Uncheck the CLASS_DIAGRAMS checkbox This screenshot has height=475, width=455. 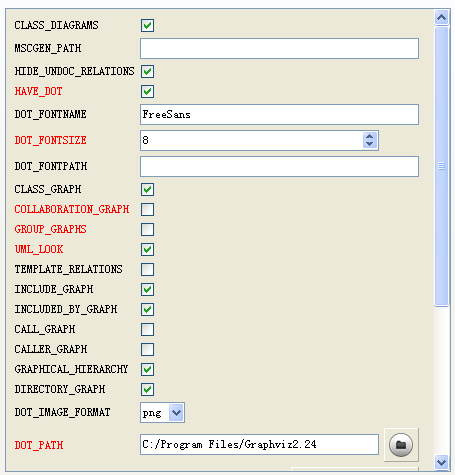147,25
